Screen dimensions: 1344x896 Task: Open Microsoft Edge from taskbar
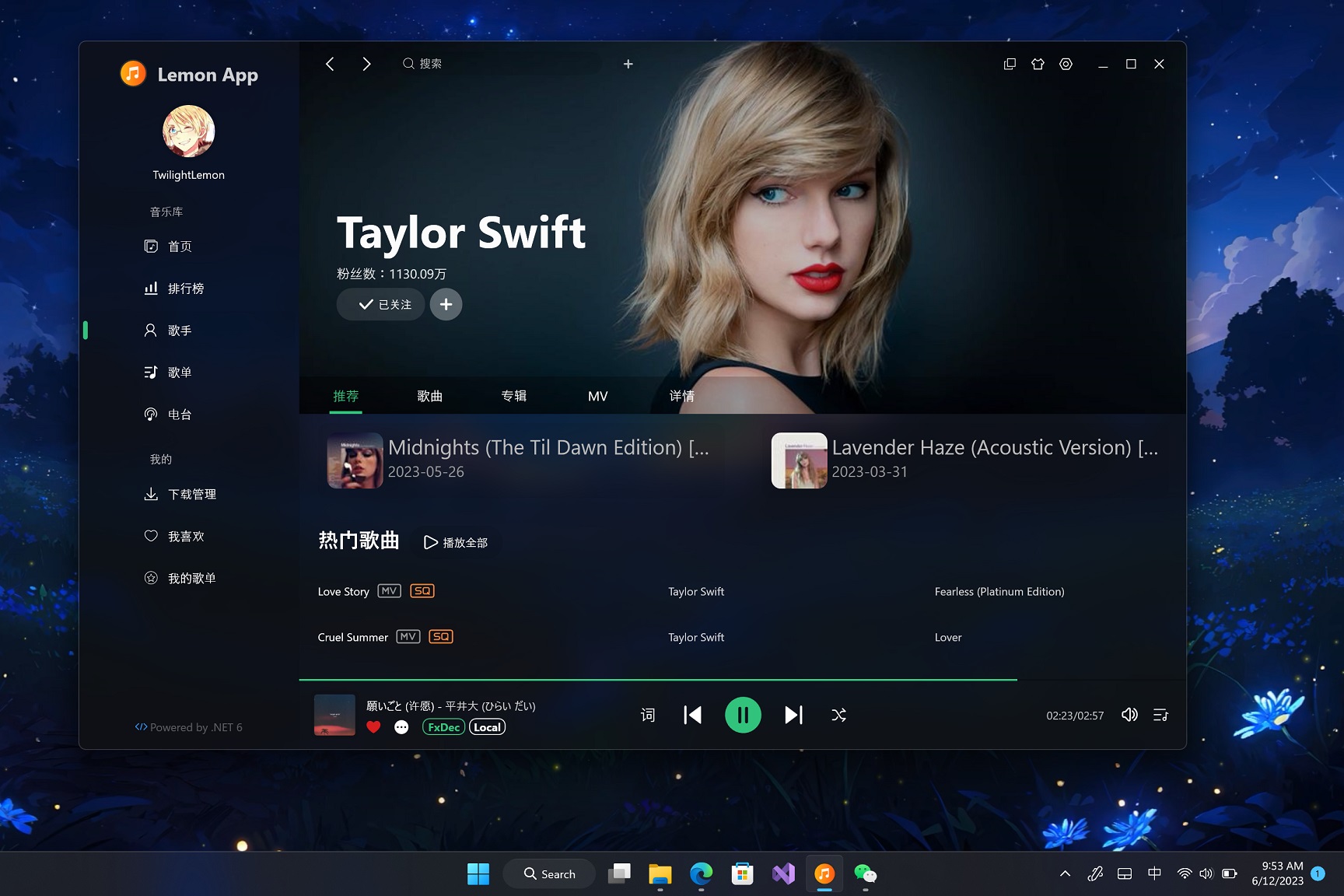coord(701,874)
